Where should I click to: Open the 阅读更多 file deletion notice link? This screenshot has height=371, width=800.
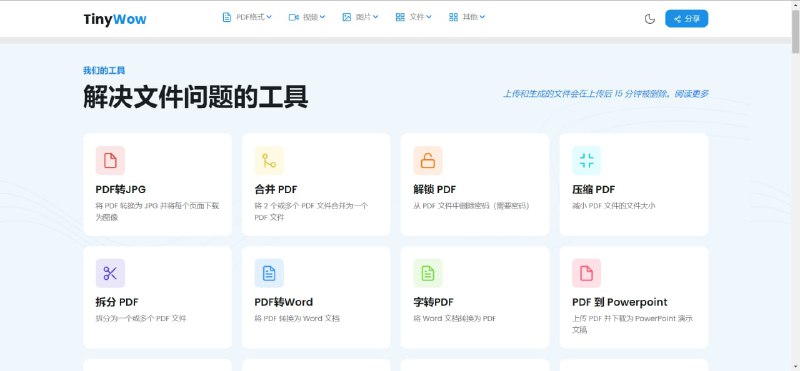coord(691,94)
